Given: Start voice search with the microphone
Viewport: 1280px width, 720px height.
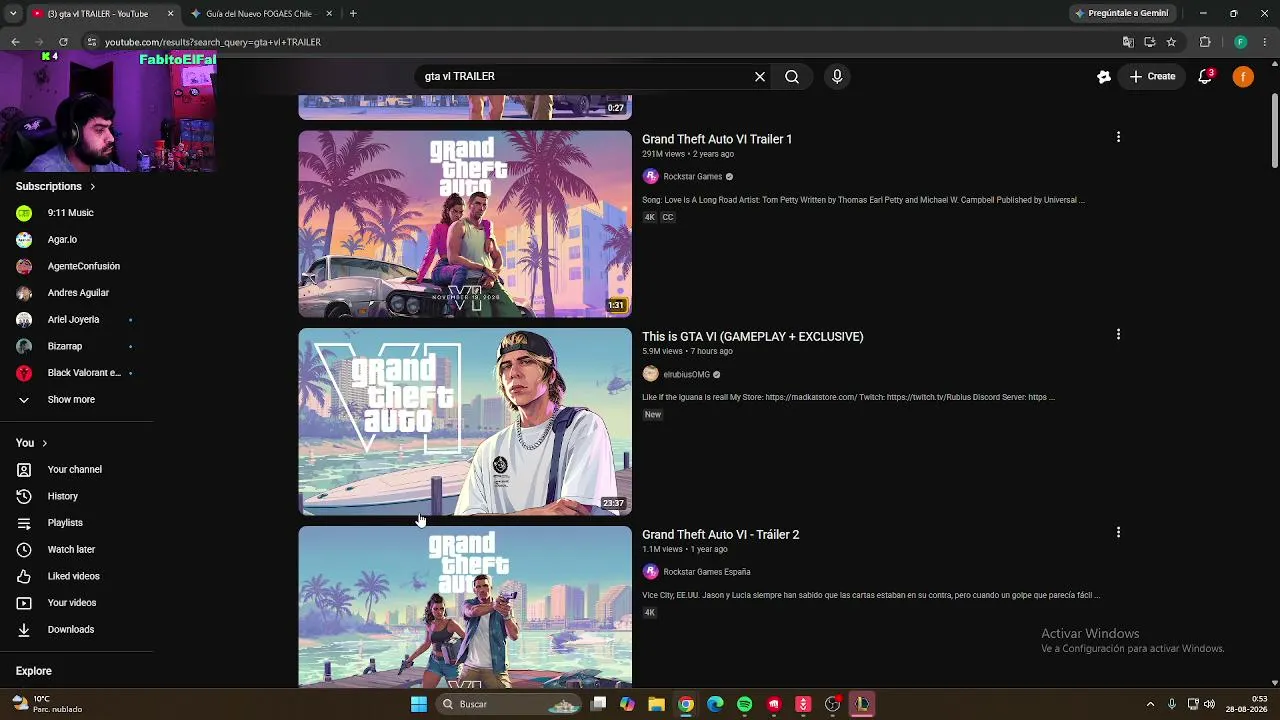Looking at the screenshot, I should [837, 76].
